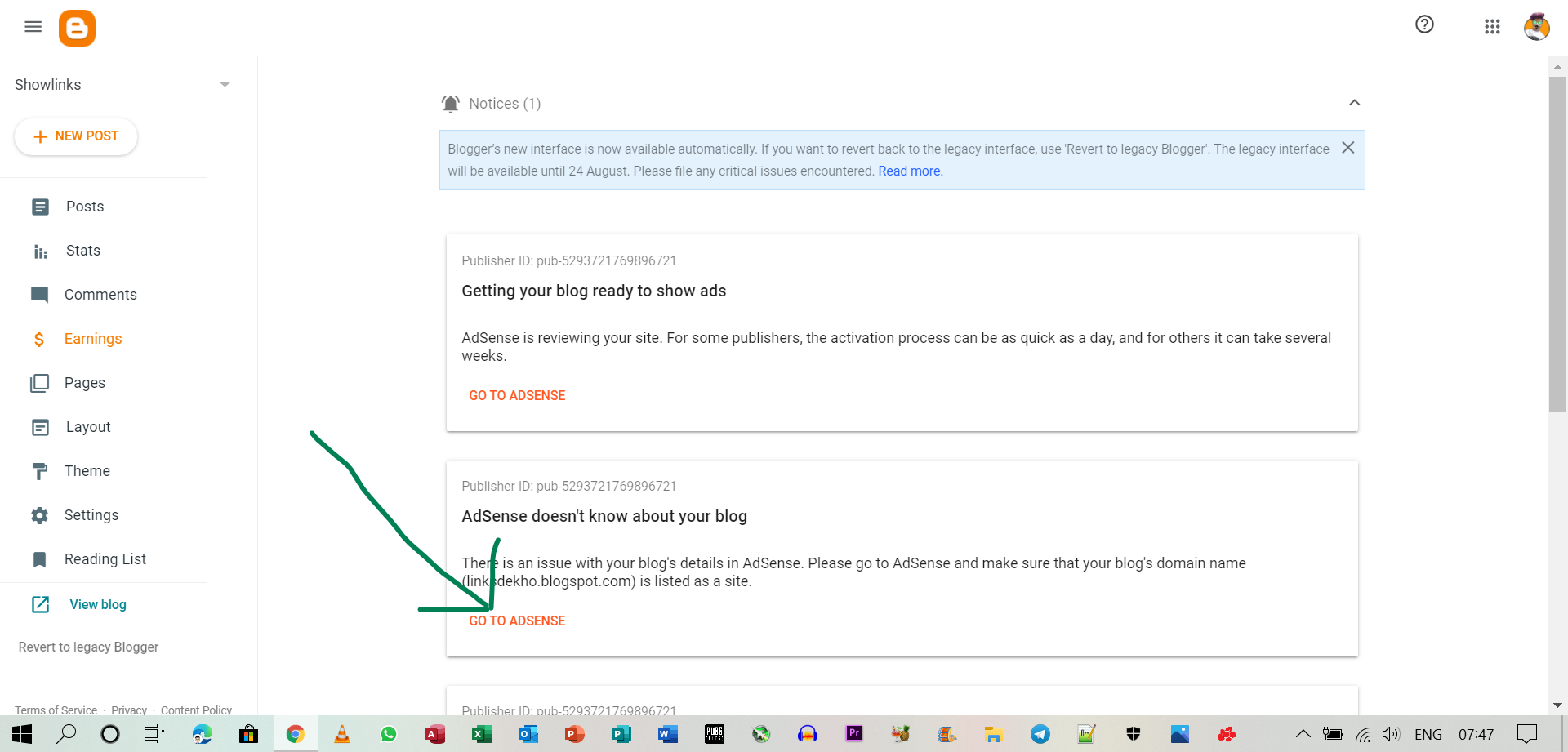Click the Stats bar chart icon
This screenshot has width=1568, height=752.
coord(40,251)
